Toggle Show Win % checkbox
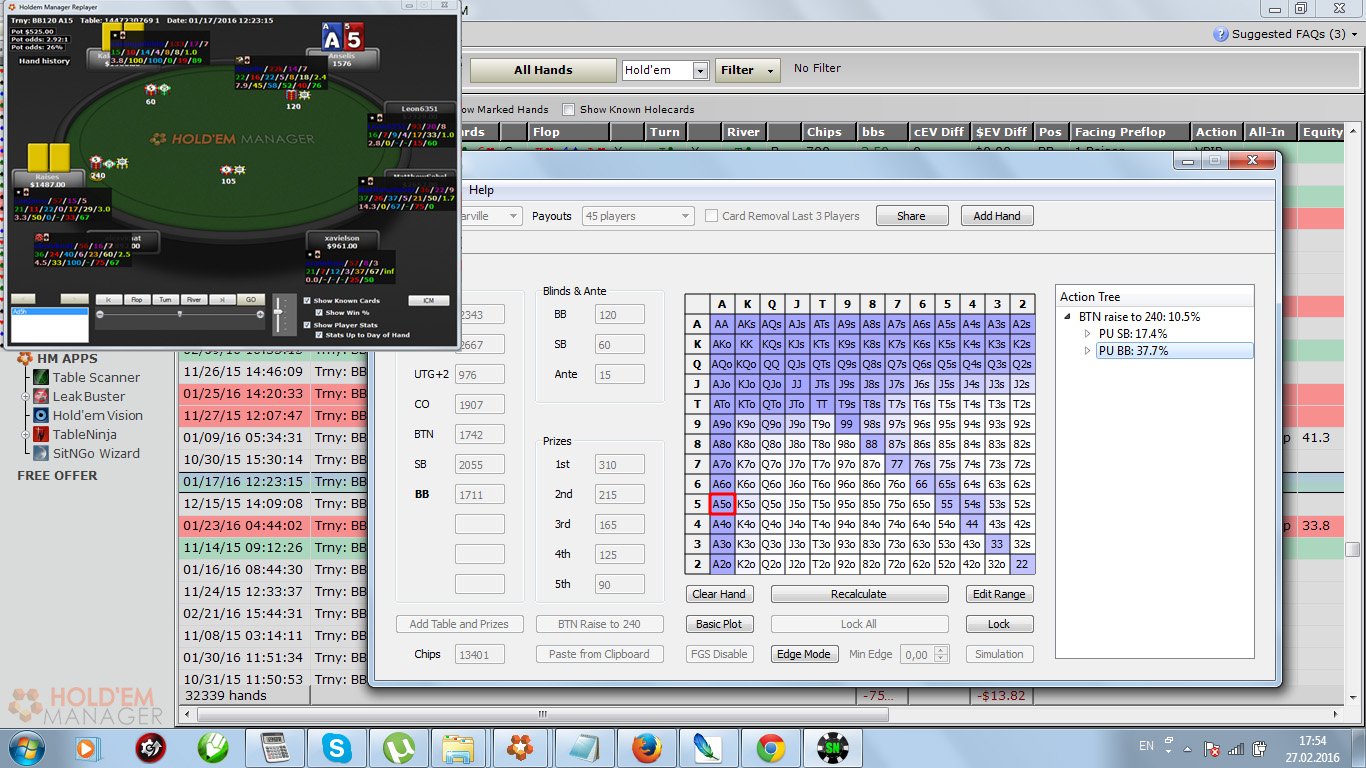 (x=319, y=312)
